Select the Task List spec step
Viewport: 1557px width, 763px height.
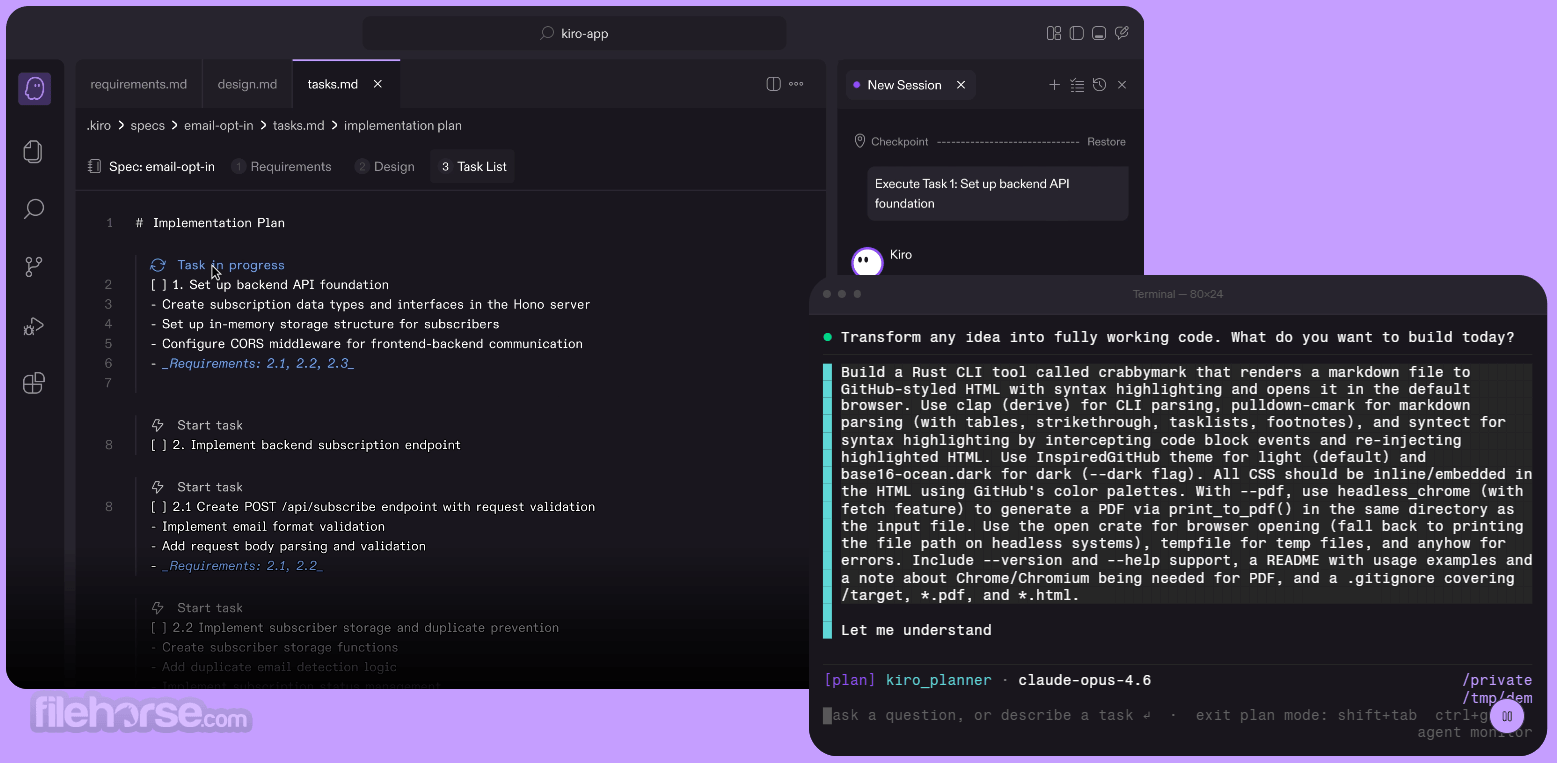click(473, 167)
